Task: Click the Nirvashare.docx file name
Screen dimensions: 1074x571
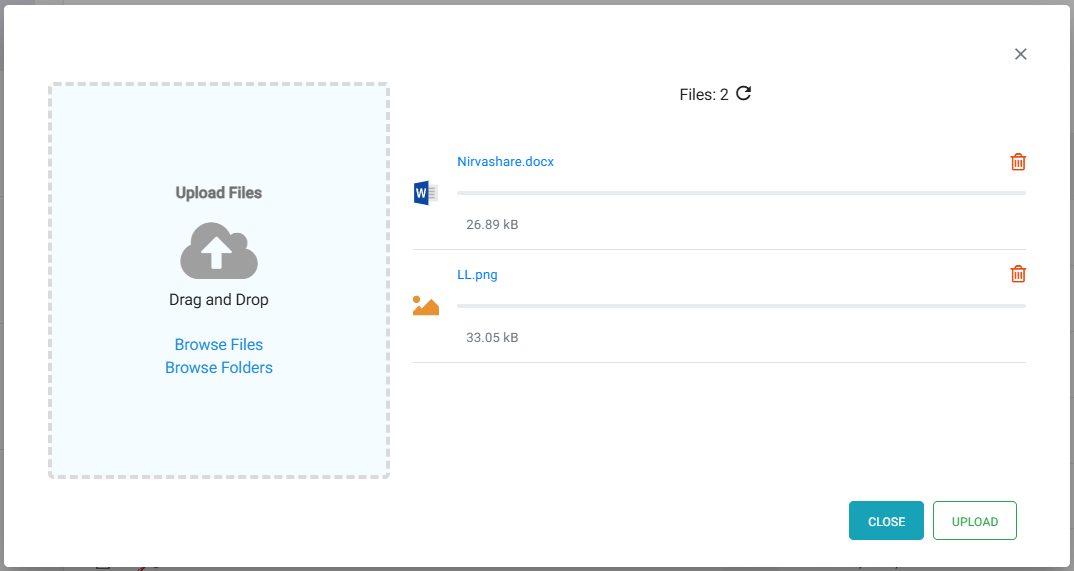Action: pos(505,162)
